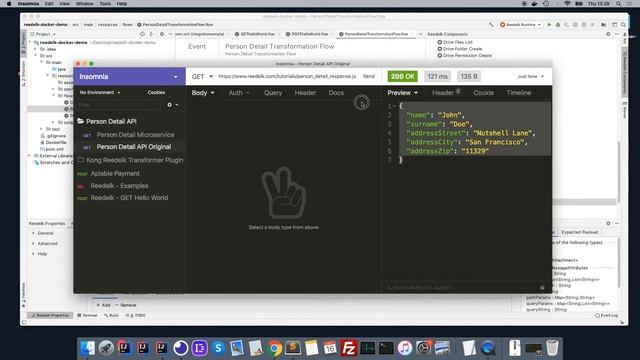The image size is (640, 360).
Task: Open Body type dropdown
Action: click(x=203, y=93)
